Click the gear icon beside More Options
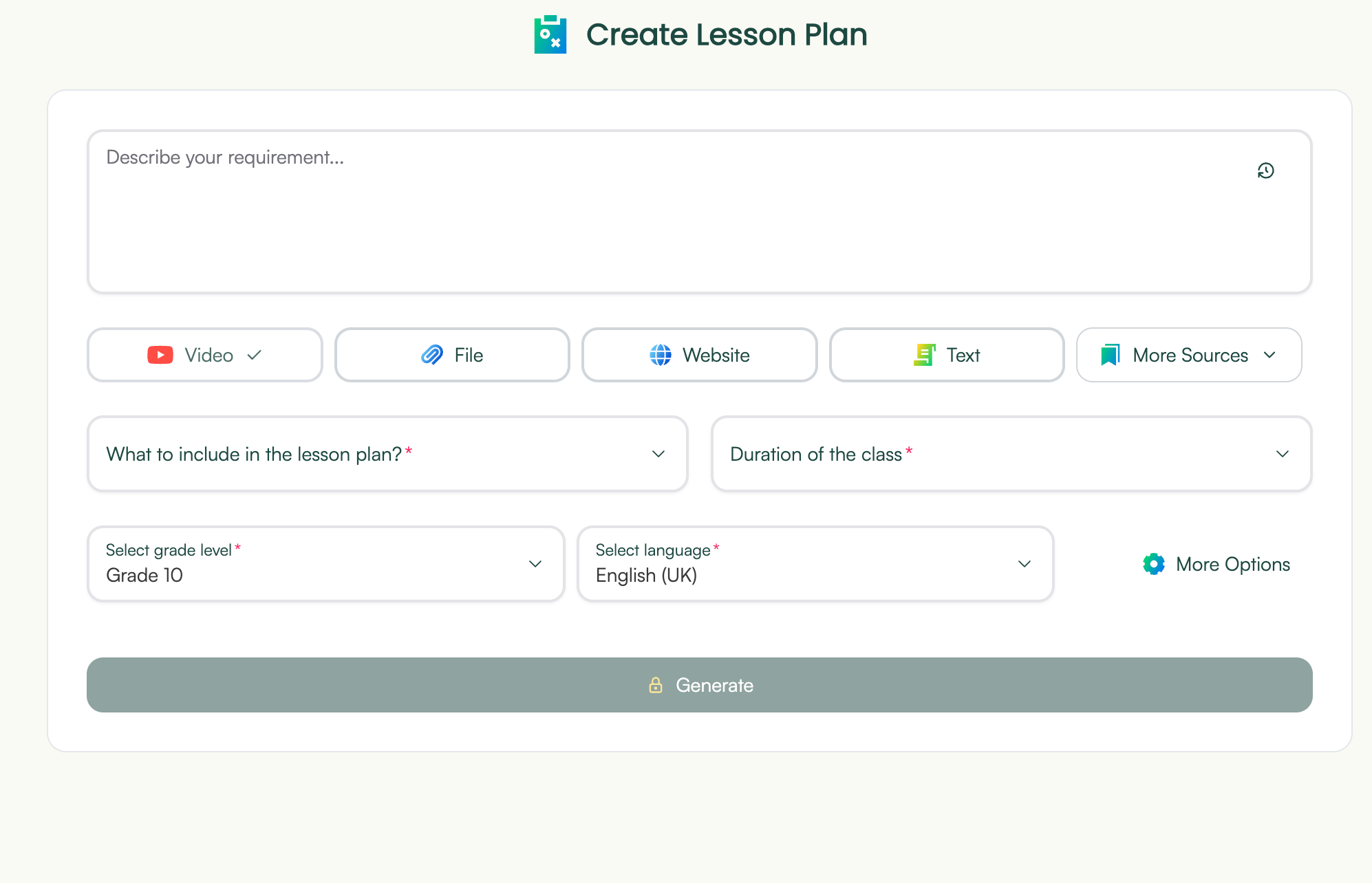Screen dimensions: 1372x883 click(1154, 564)
